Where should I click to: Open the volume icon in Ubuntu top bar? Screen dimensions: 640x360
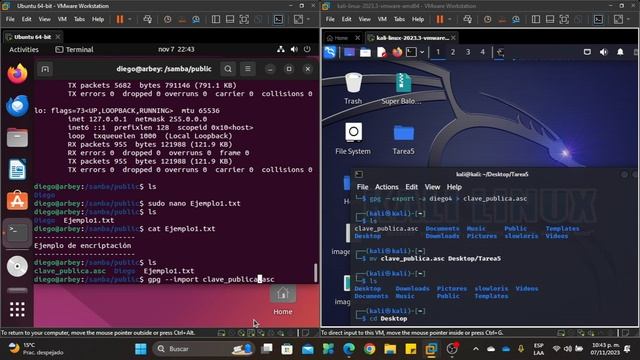[294, 49]
